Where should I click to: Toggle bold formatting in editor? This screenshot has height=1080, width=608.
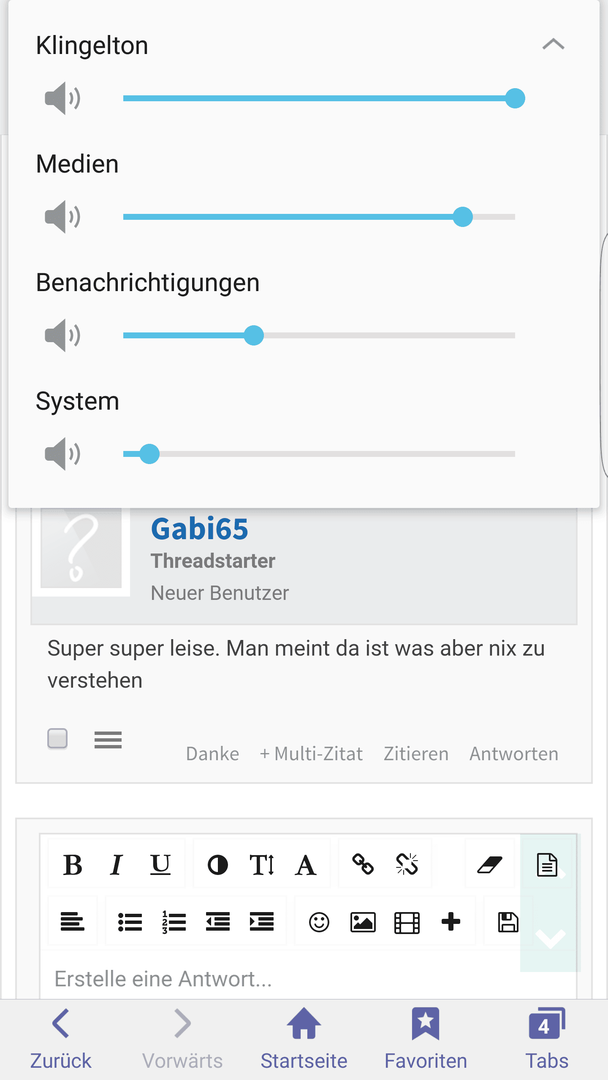point(72,864)
